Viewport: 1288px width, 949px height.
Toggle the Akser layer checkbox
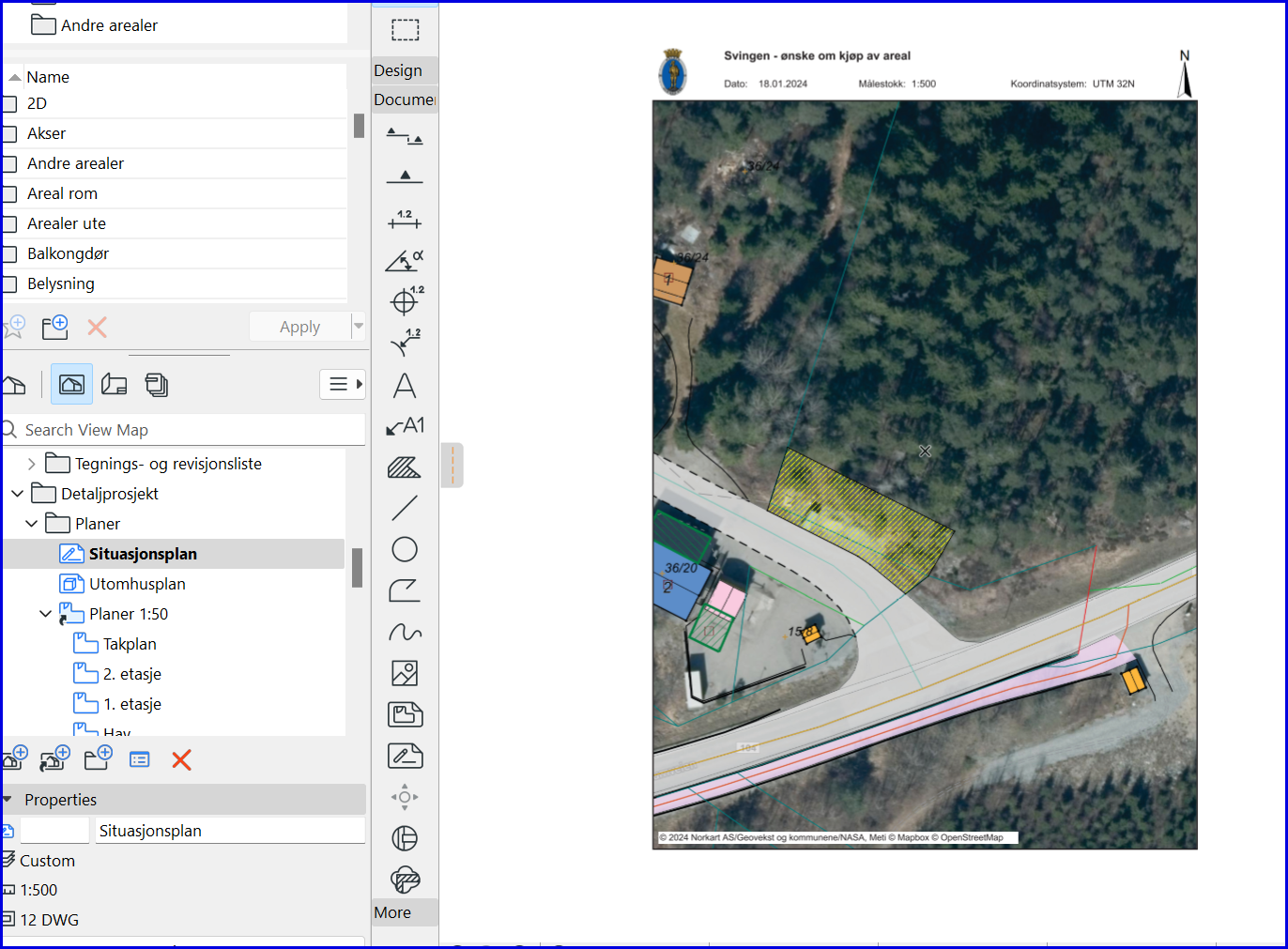click(x=10, y=133)
